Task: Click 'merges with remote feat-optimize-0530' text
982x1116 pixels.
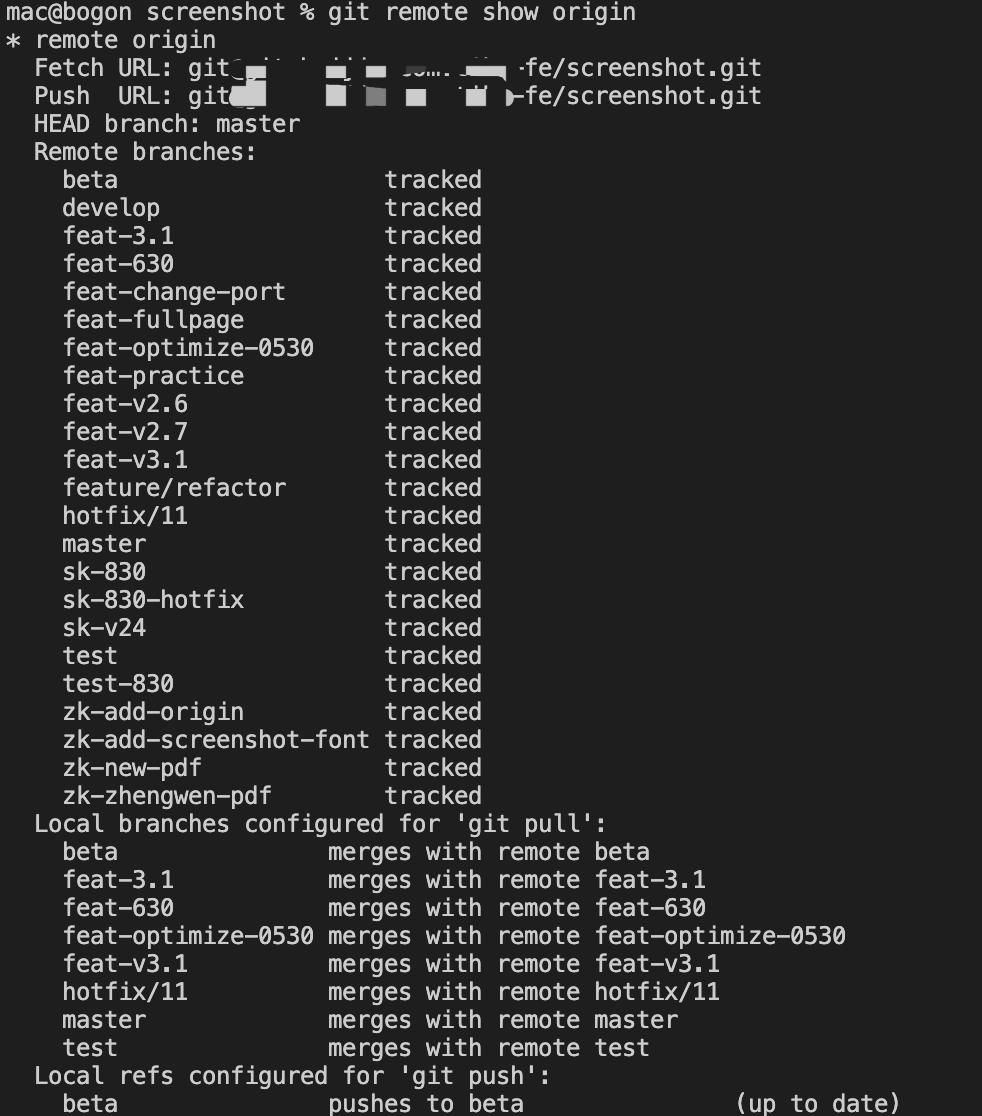Action: click(x=586, y=936)
